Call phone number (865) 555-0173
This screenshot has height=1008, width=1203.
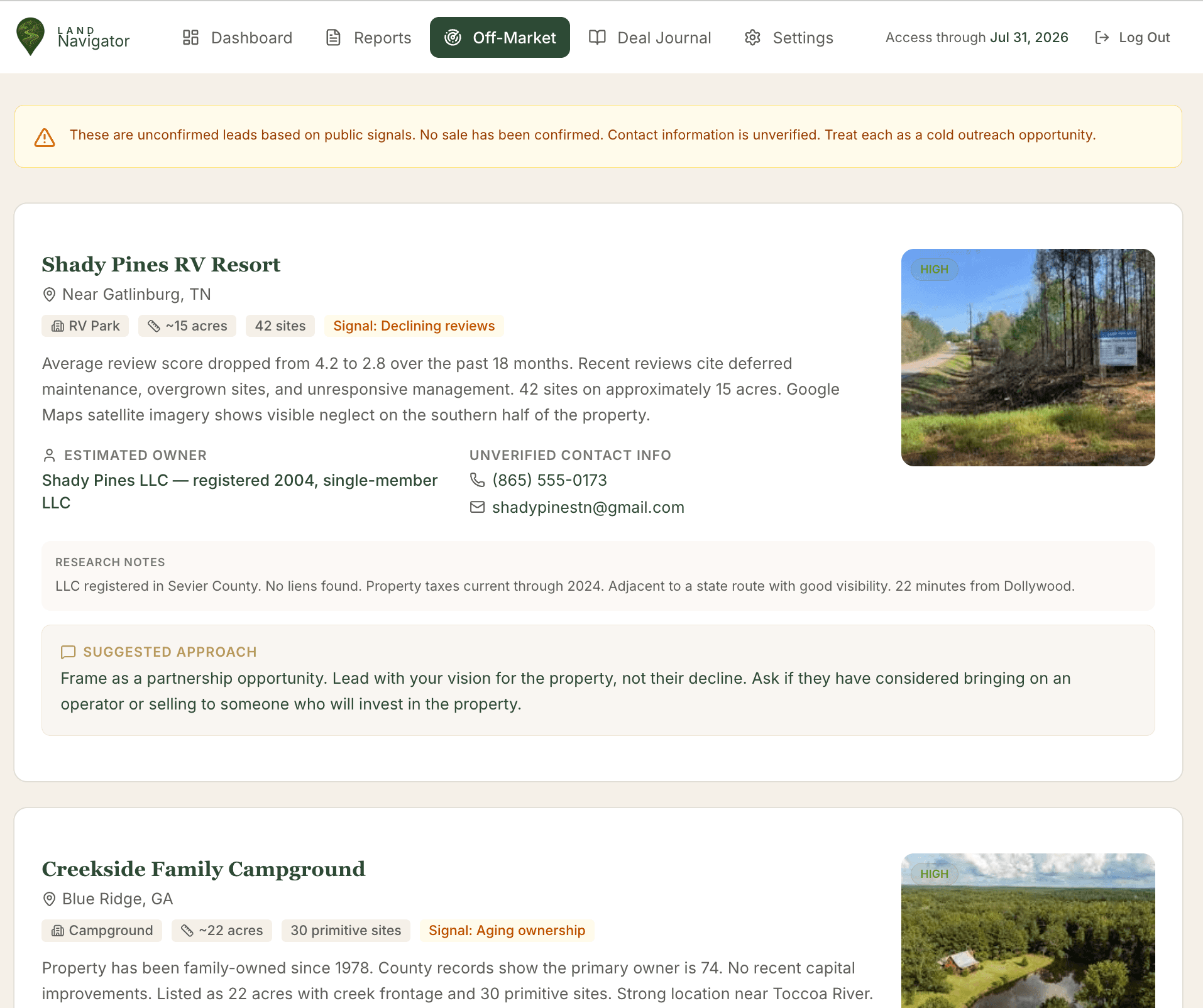(549, 480)
